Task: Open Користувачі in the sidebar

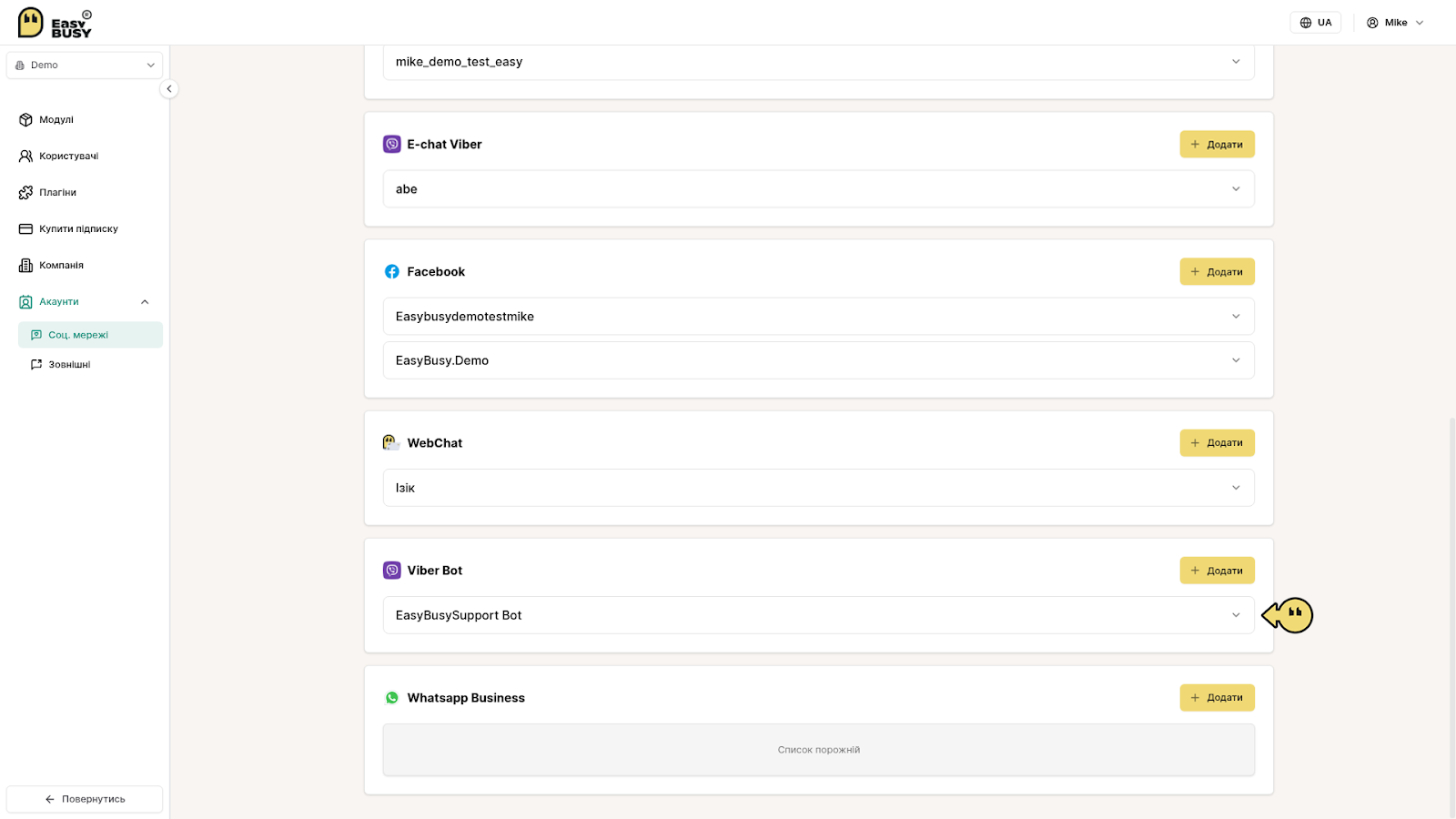Action: 68,157
